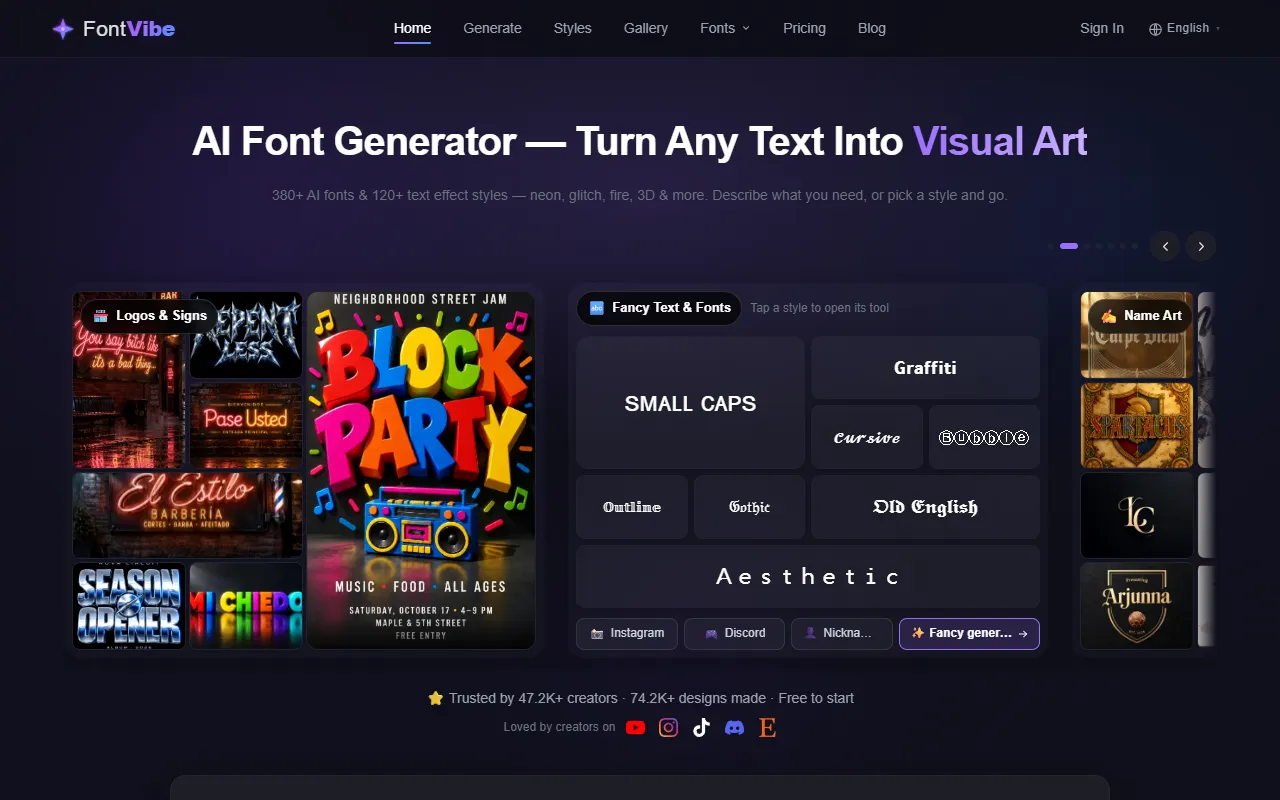1280x800 pixels.
Task: Open the Instagram social icon under Loved by creators
Action: pos(669,728)
